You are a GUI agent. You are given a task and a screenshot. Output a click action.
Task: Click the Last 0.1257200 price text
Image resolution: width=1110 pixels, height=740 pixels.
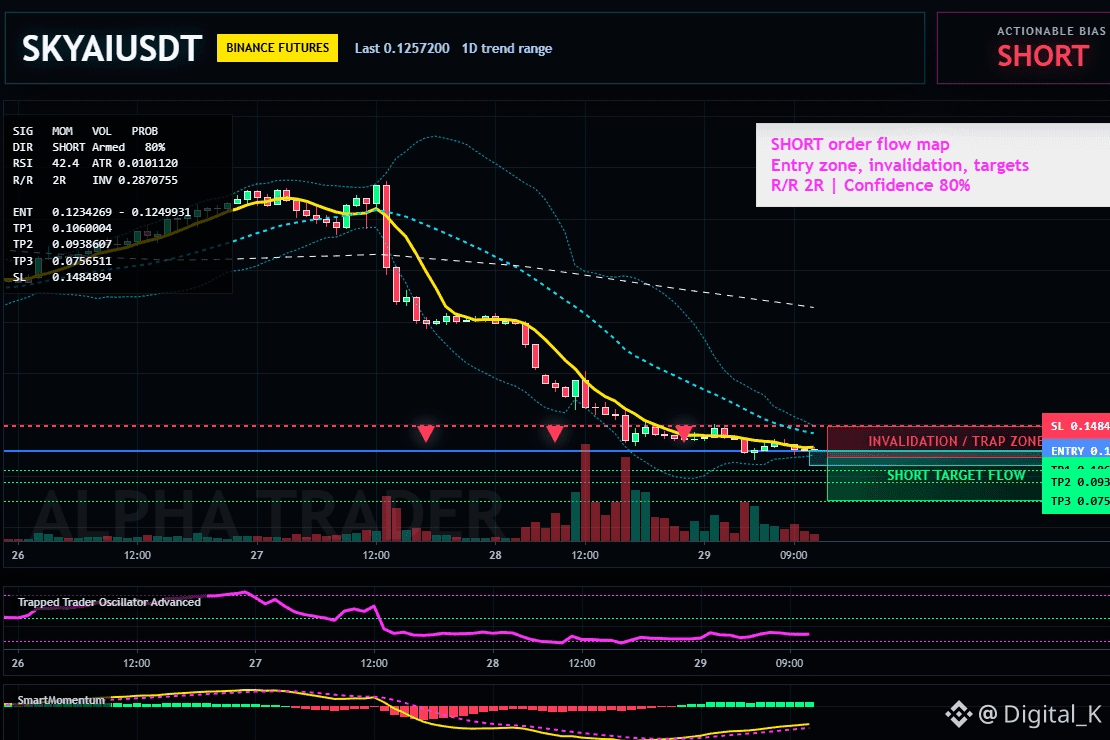click(402, 48)
